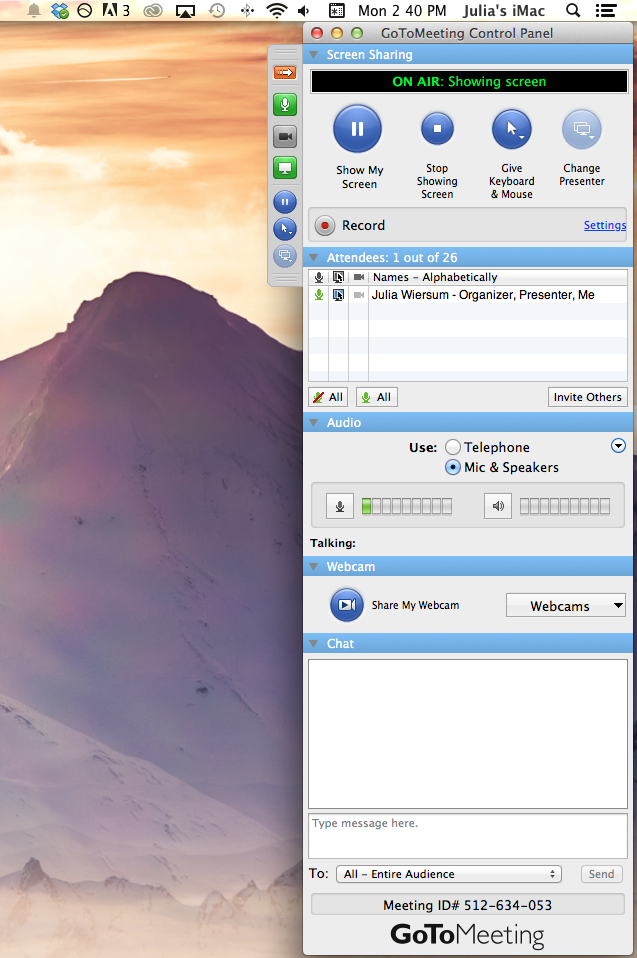The width and height of the screenshot is (637, 958).
Task: Open the audio options dropdown arrow
Action: tap(618, 446)
